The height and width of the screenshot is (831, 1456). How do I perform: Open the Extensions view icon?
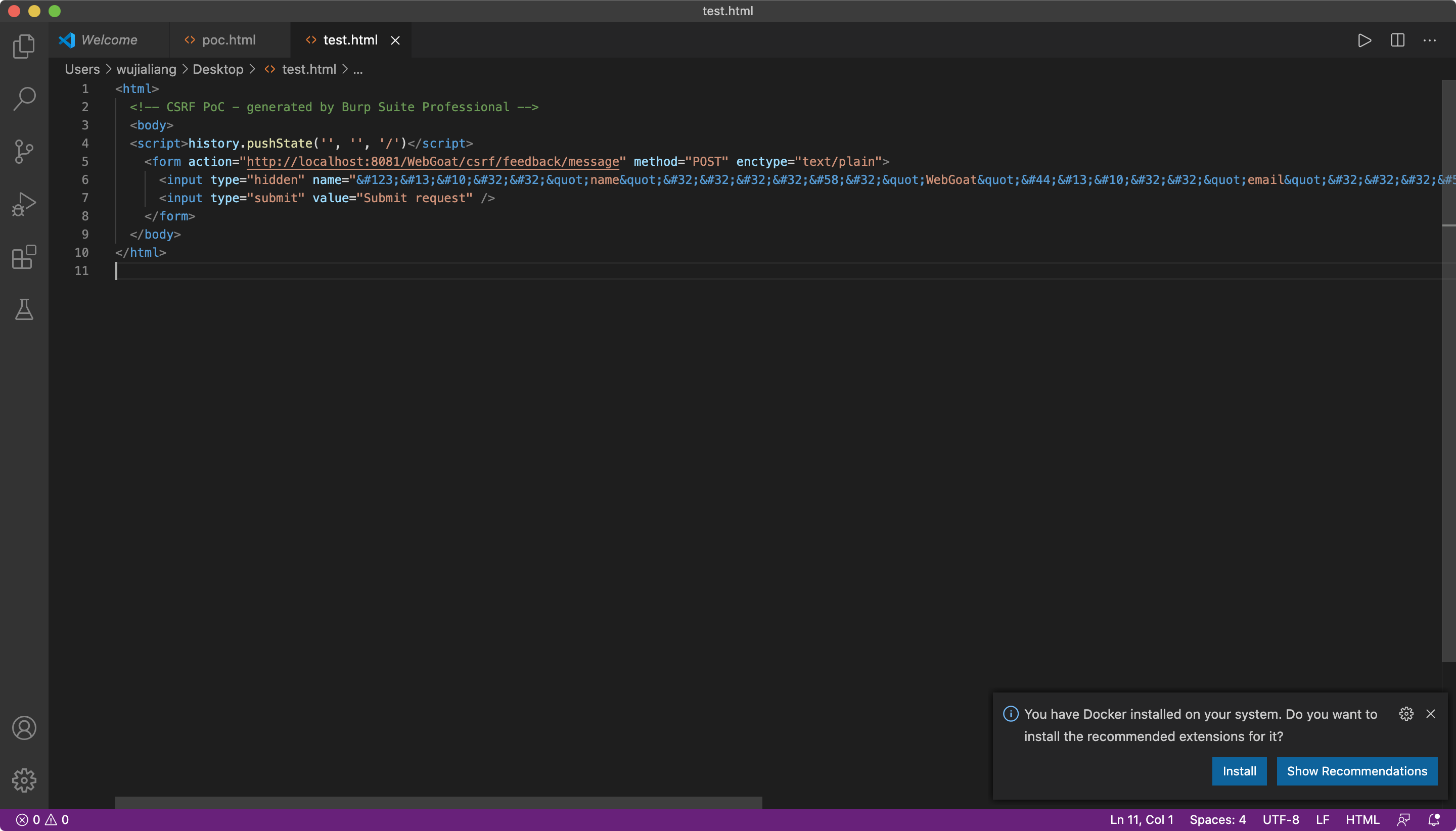(x=24, y=257)
